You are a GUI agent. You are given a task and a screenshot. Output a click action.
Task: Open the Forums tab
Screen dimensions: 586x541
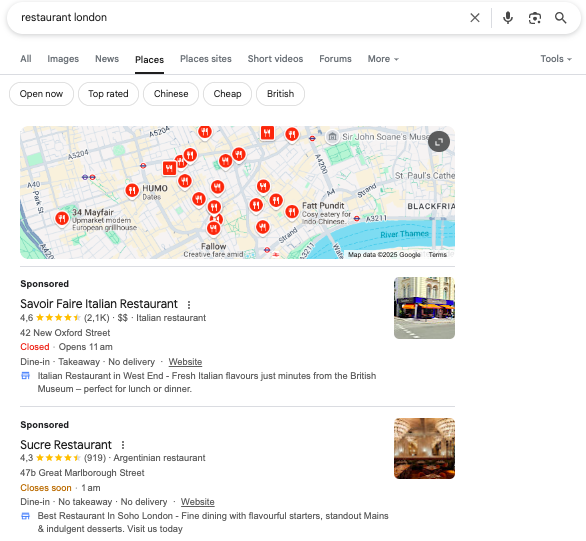tap(335, 59)
